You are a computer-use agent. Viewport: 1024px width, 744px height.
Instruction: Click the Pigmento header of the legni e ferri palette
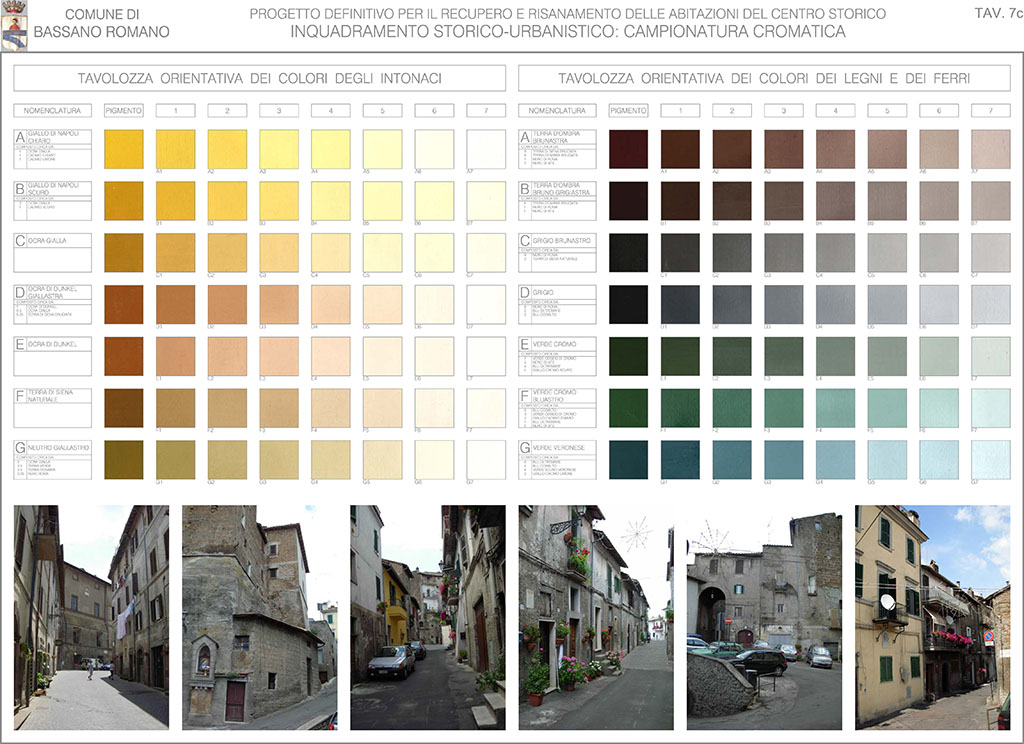click(628, 110)
